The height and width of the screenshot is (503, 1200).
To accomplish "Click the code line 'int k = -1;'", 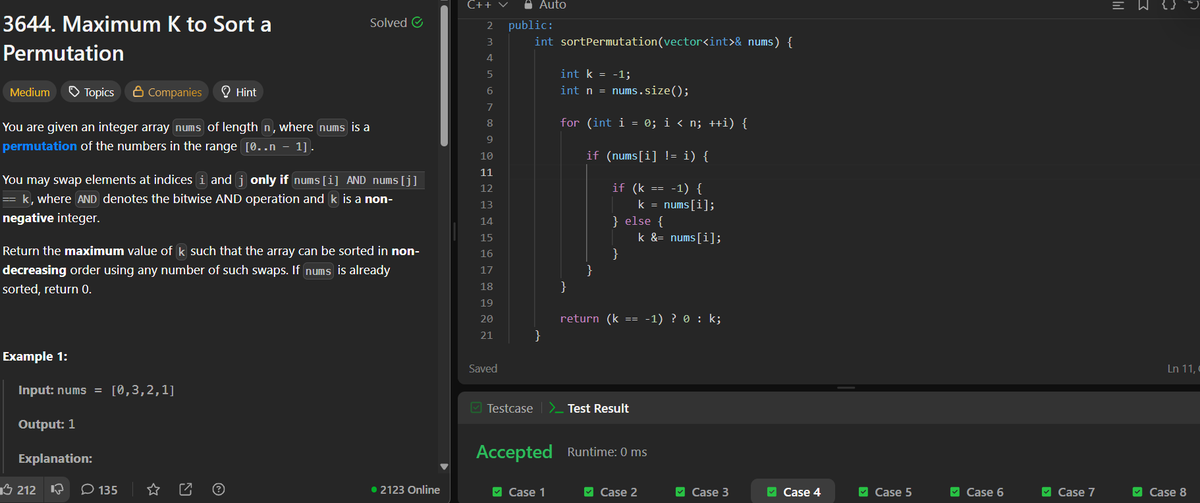I will (x=595, y=74).
